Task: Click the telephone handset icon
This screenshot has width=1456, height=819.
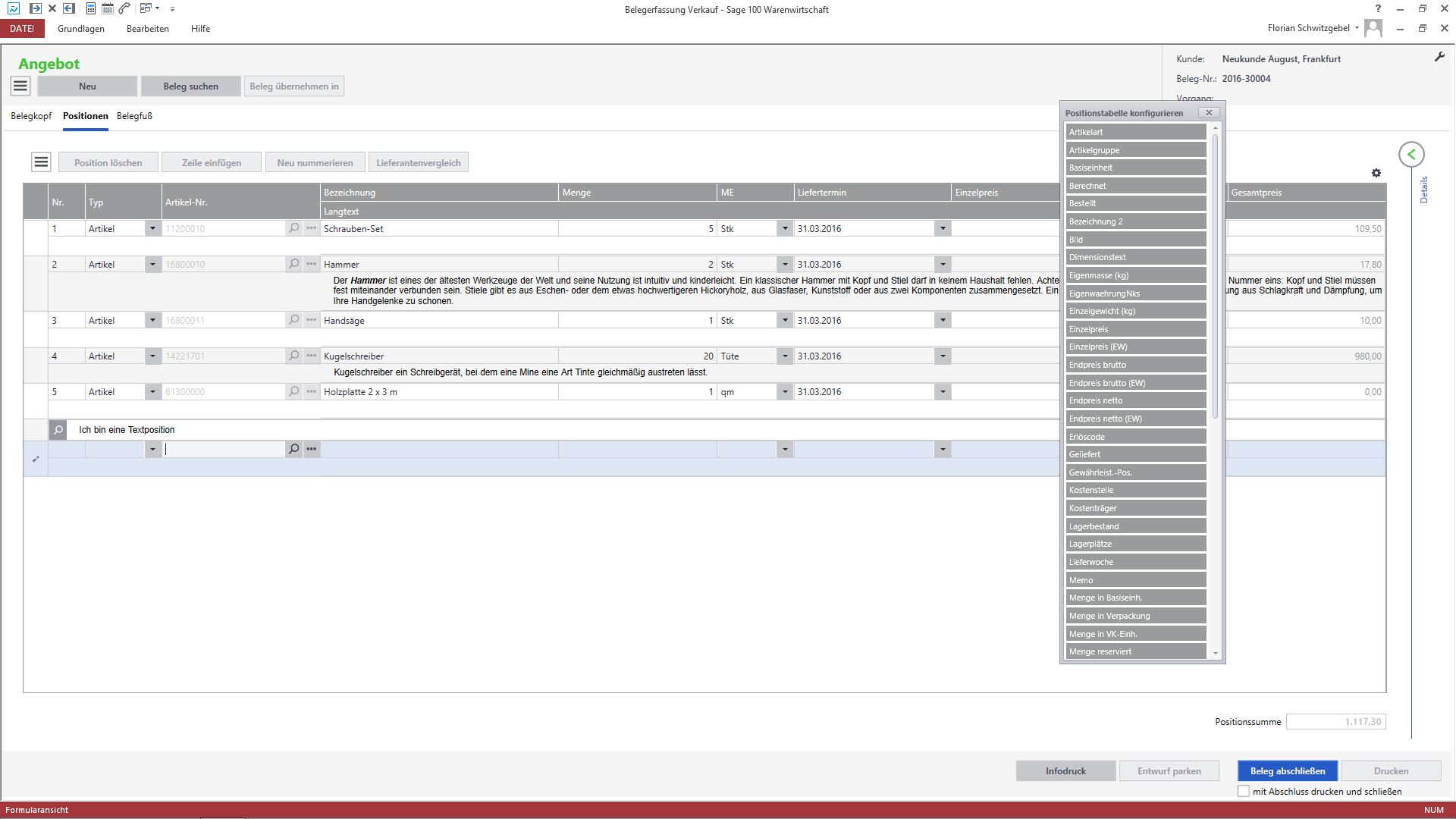Action: 125,9
